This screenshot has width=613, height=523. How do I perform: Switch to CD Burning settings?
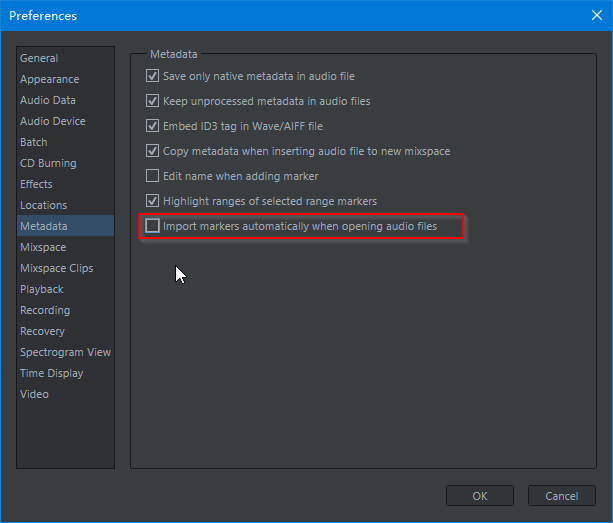(48, 163)
